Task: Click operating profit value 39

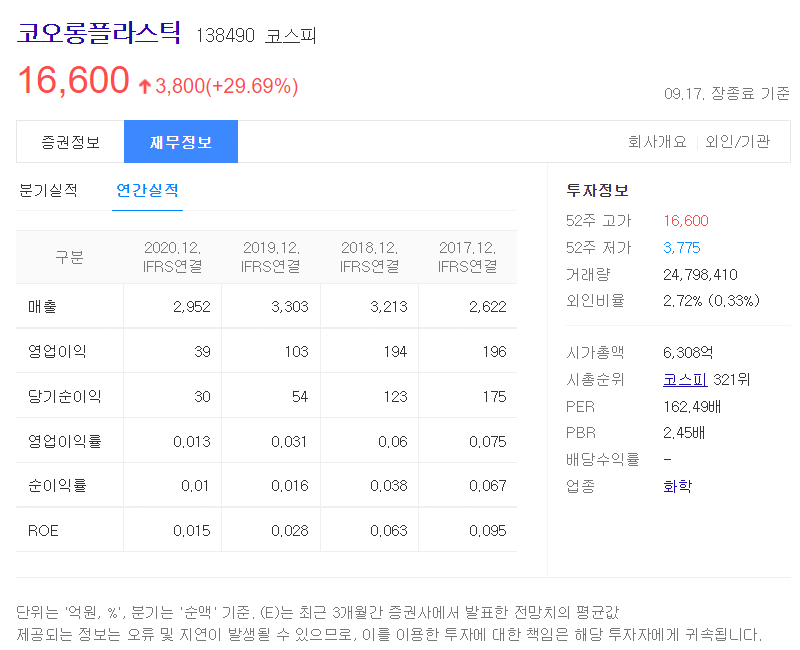Action: 202,351
